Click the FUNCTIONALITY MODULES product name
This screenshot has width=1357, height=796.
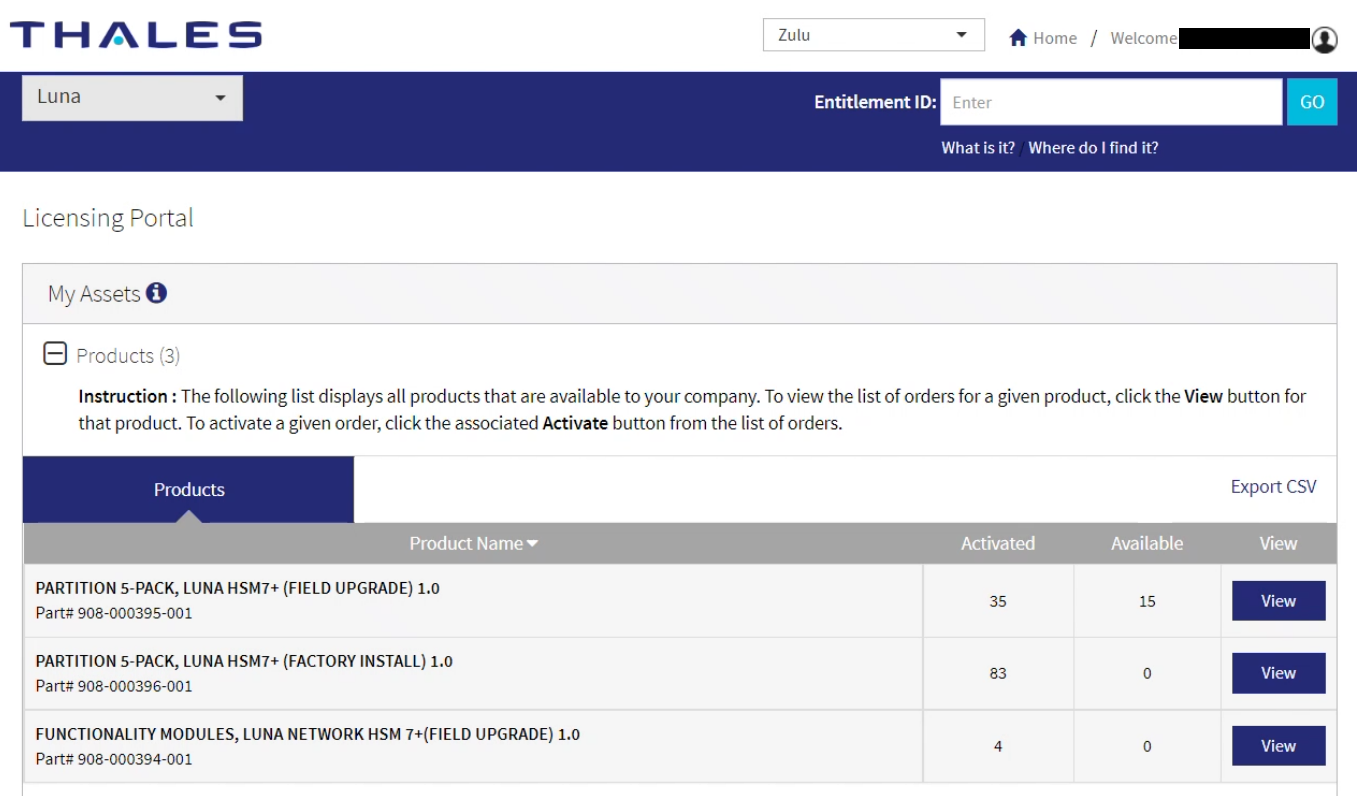pos(308,734)
